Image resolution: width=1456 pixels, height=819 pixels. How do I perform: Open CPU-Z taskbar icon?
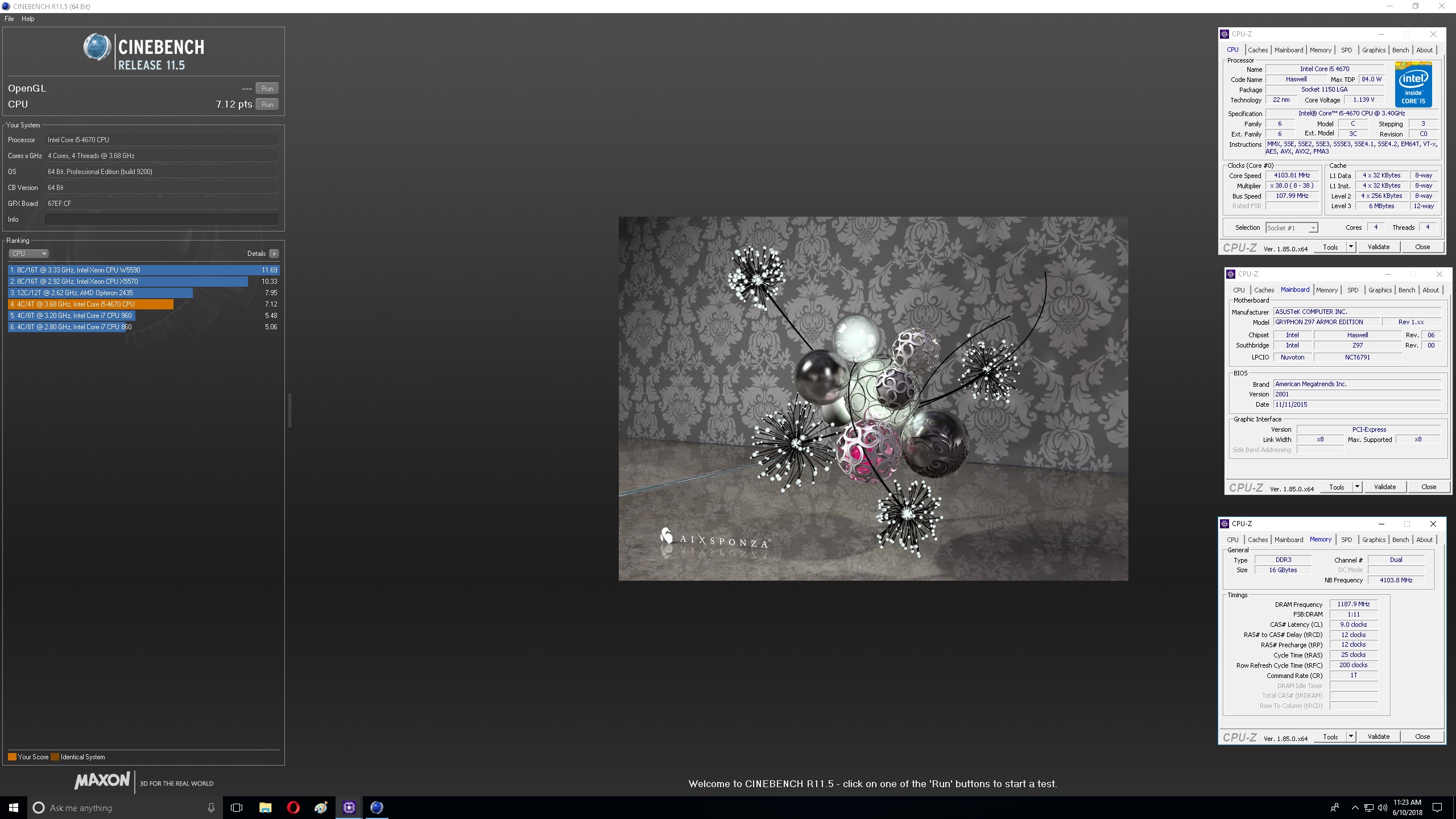coord(349,808)
